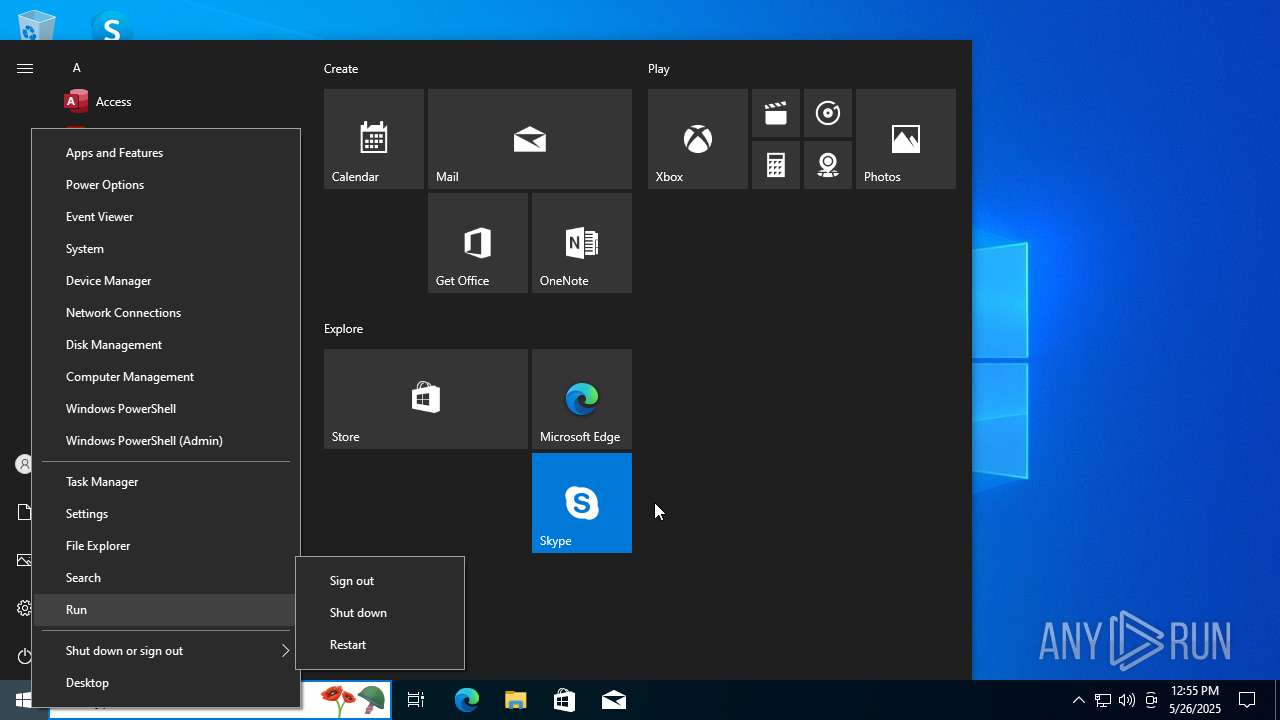This screenshot has width=1280, height=720.
Task: Click the Settings gear in Start sidebar
Action: (x=25, y=608)
